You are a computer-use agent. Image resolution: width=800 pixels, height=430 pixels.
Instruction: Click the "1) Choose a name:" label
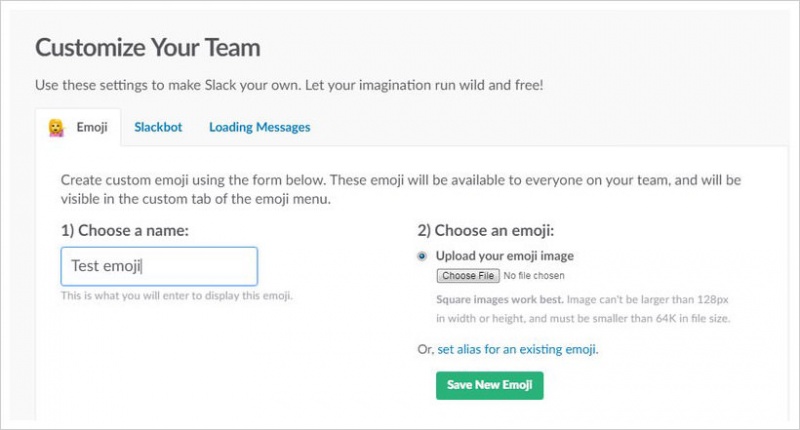pos(125,229)
